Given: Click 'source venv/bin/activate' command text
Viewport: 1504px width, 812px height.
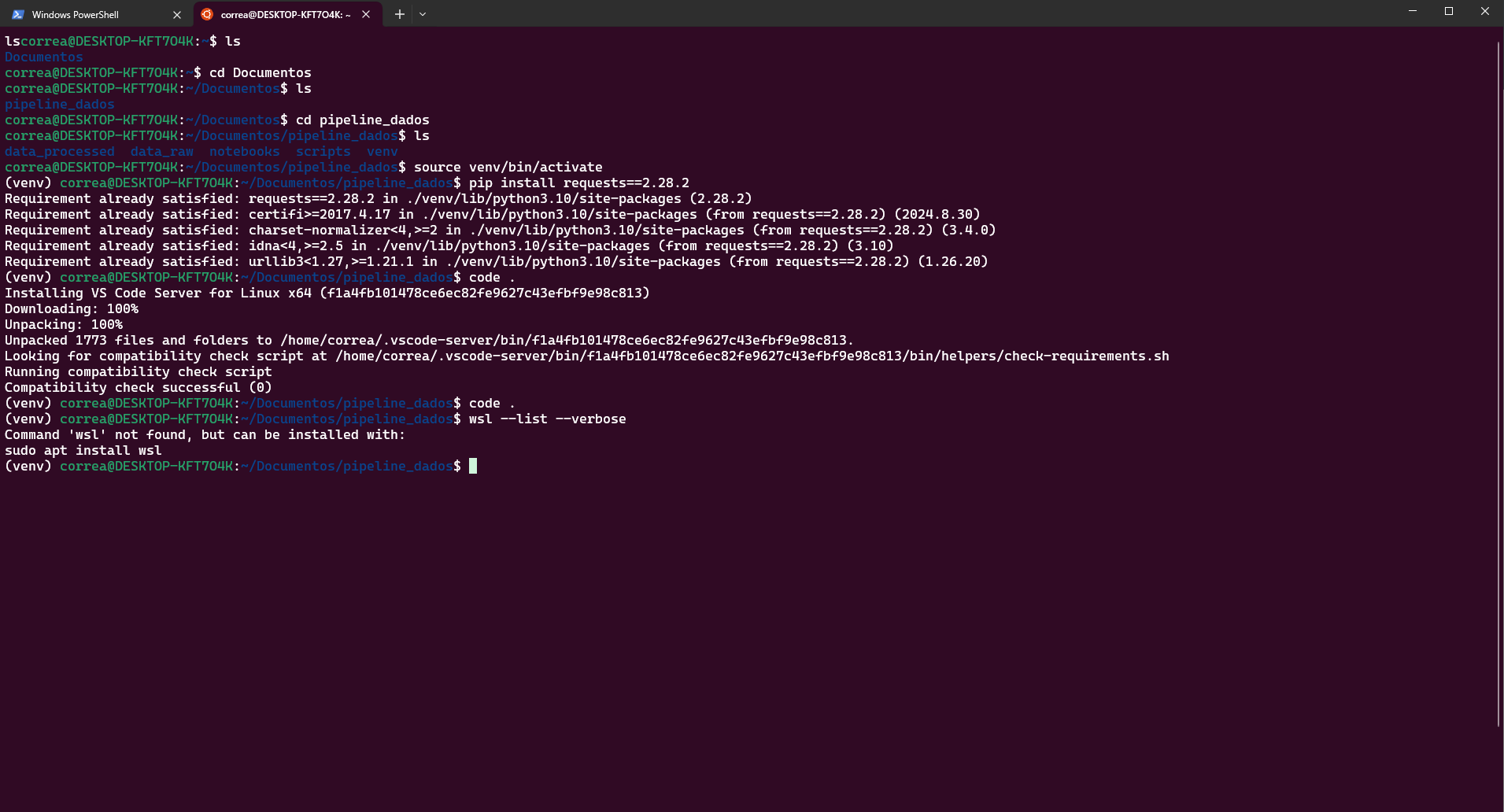Looking at the screenshot, I should coord(508,167).
